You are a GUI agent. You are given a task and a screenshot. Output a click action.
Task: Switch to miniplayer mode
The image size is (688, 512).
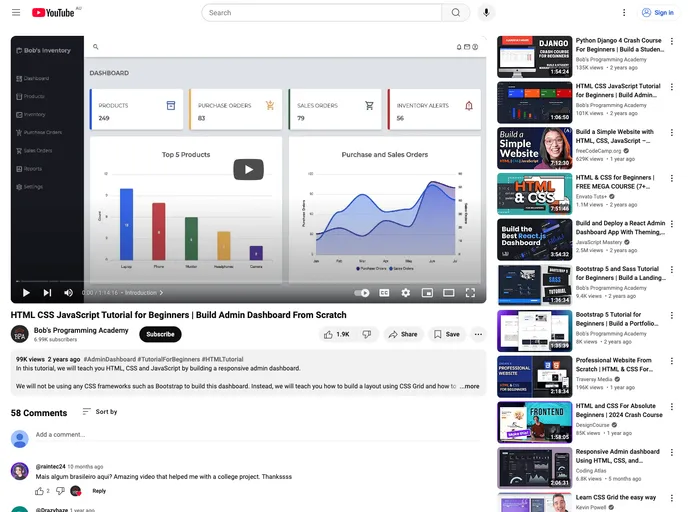click(427, 293)
